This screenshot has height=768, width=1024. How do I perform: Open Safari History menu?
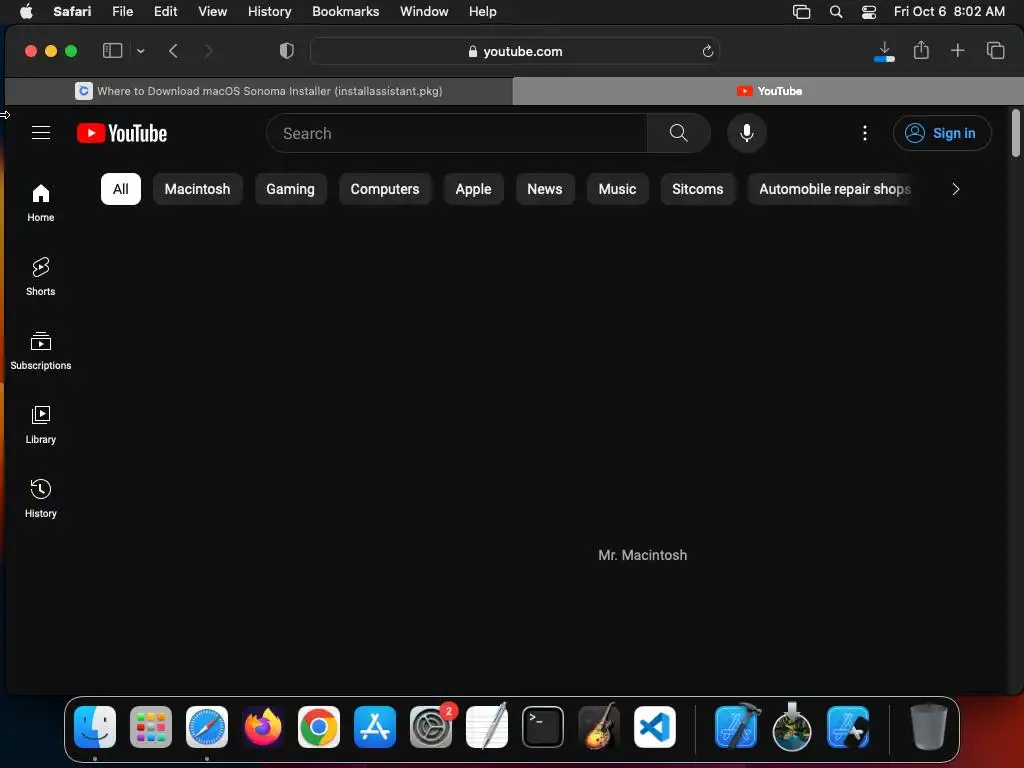pyautogui.click(x=269, y=12)
